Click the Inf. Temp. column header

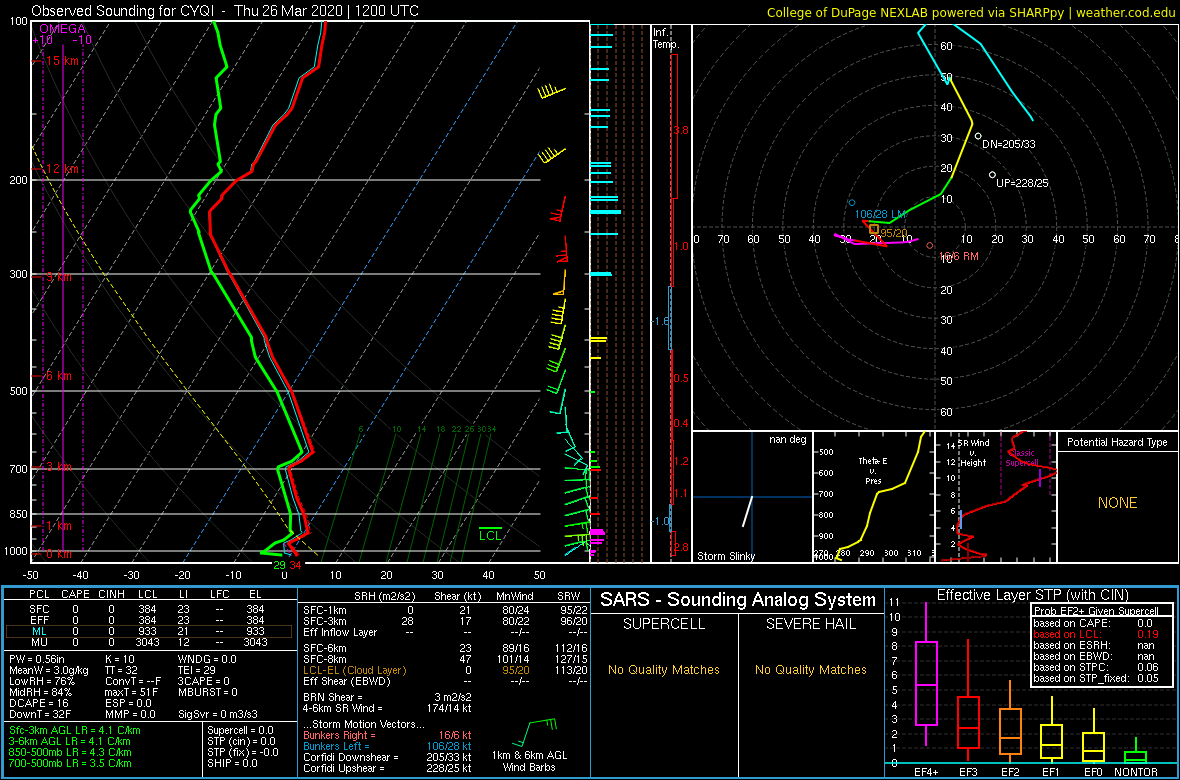click(666, 38)
